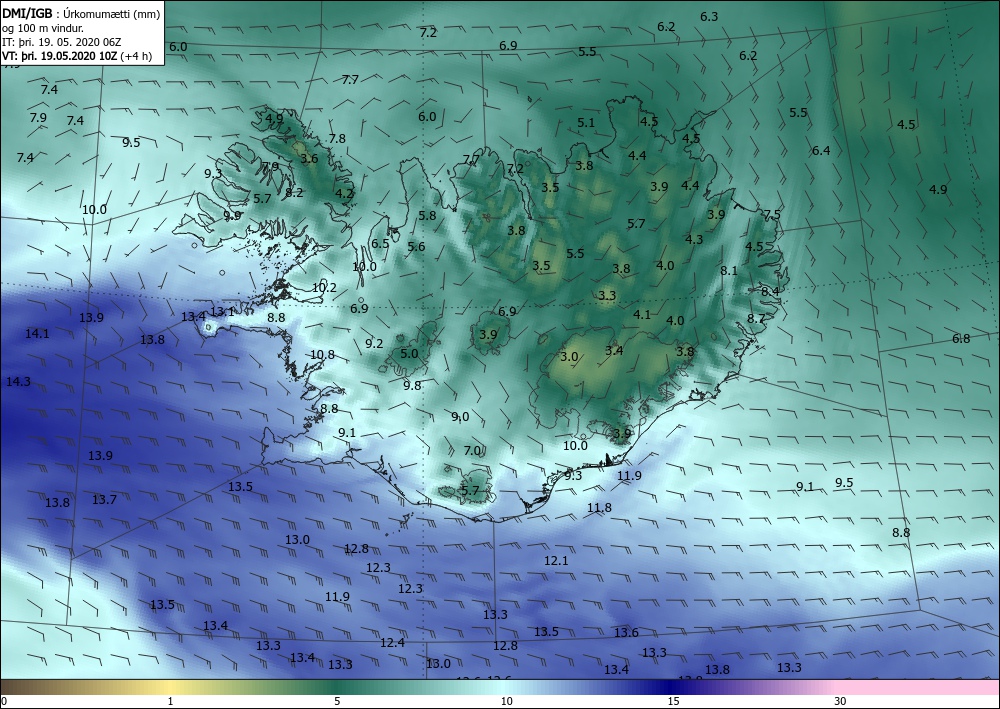1000x709 pixels.
Task: Click the legend tick label '0'
Action: point(4,701)
